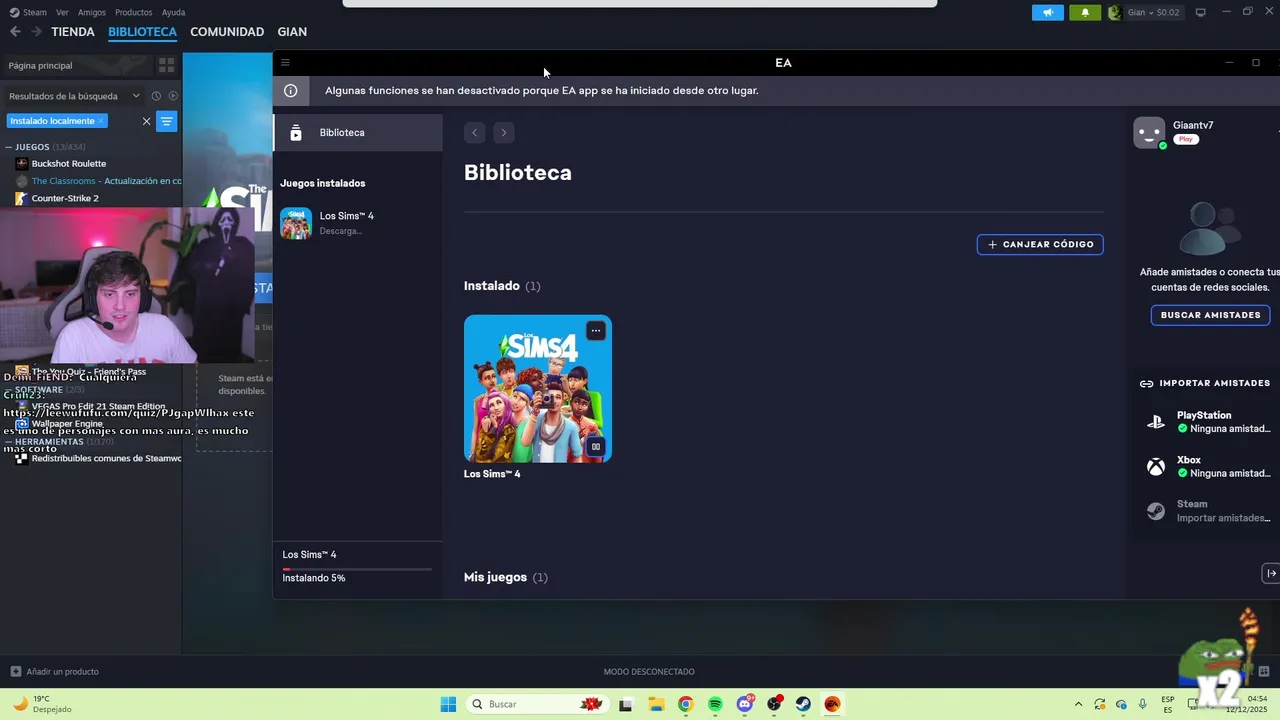Open Steam announcements megaphone button

pyautogui.click(x=1048, y=12)
